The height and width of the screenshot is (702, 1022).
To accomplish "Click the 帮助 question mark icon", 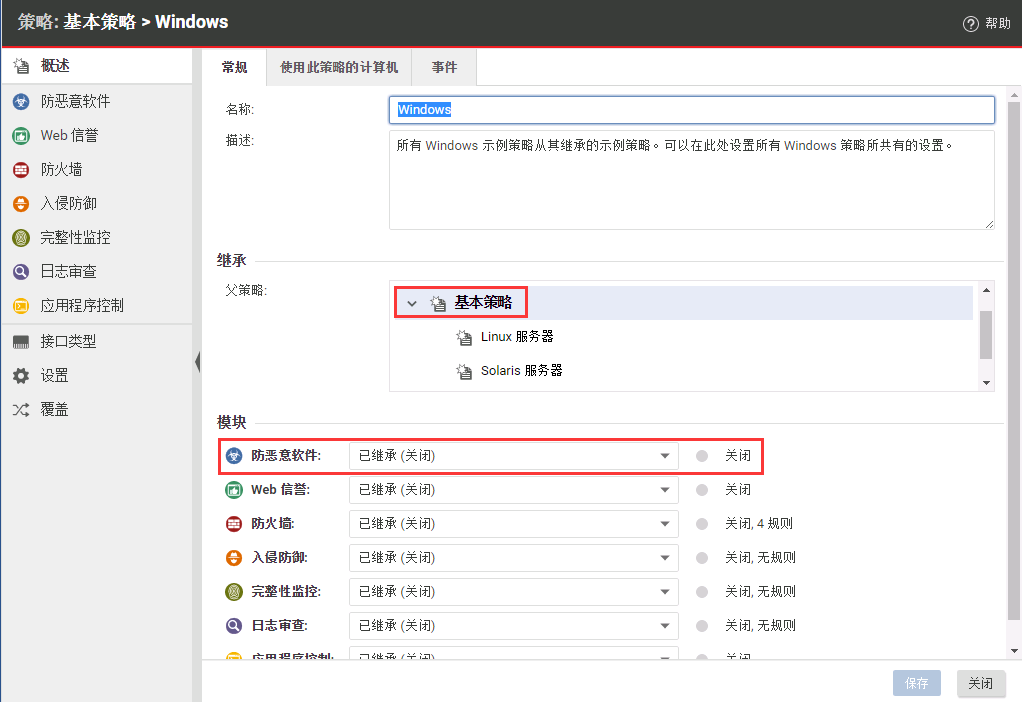I will pyautogui.click(x=970, y=24).
